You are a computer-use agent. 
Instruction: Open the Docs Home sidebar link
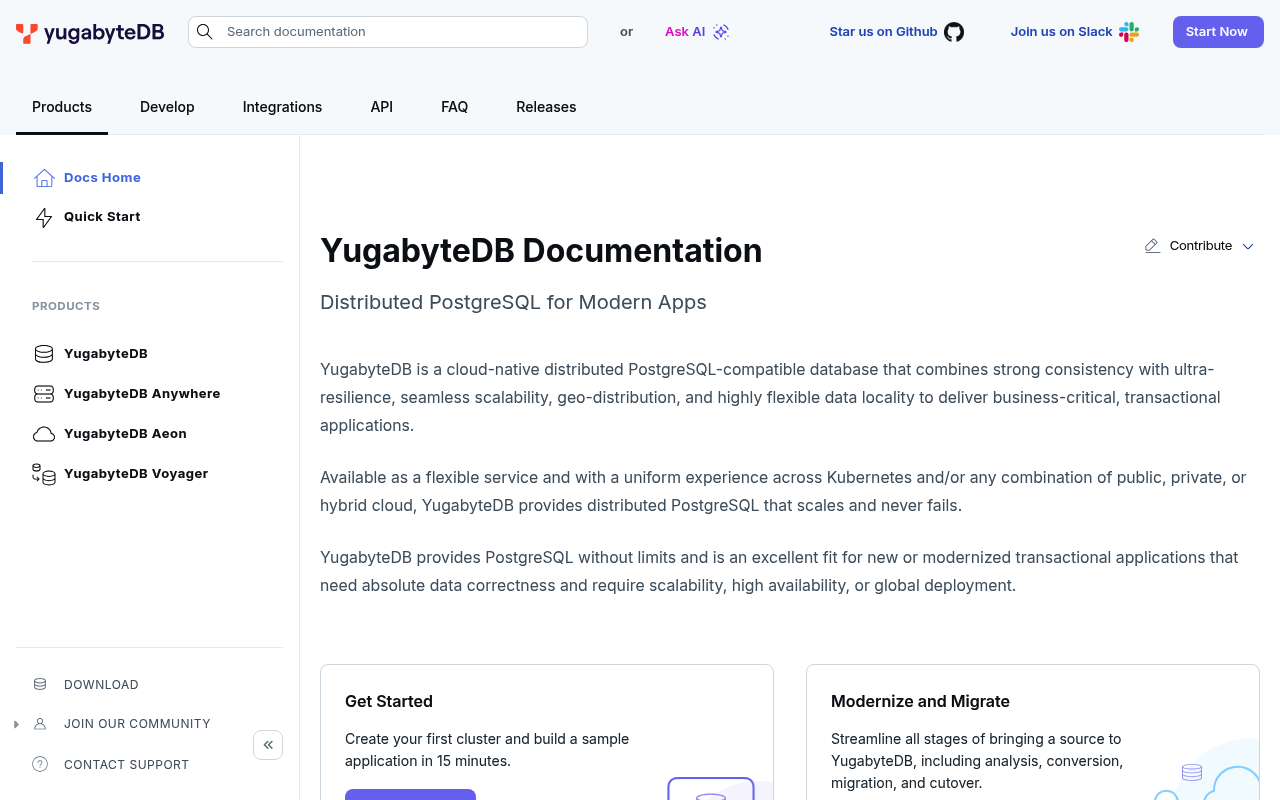click(102, 178)
